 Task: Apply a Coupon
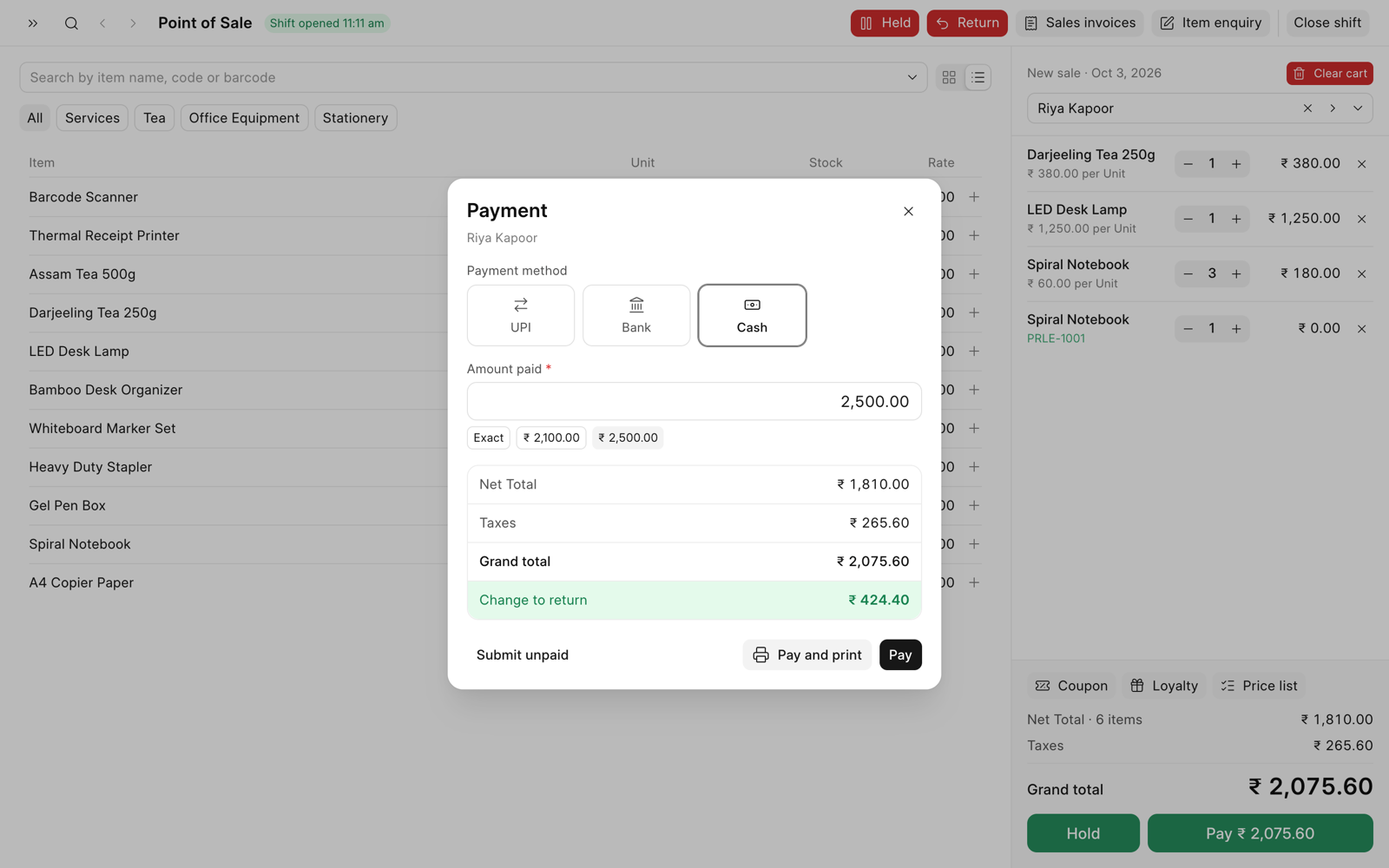[1071, 686]
